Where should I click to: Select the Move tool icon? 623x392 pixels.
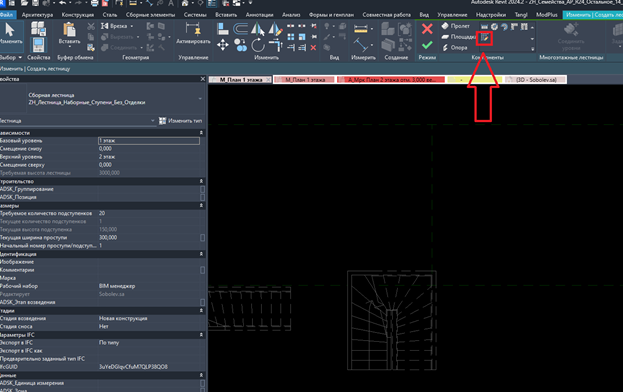(x=223, y=45)
